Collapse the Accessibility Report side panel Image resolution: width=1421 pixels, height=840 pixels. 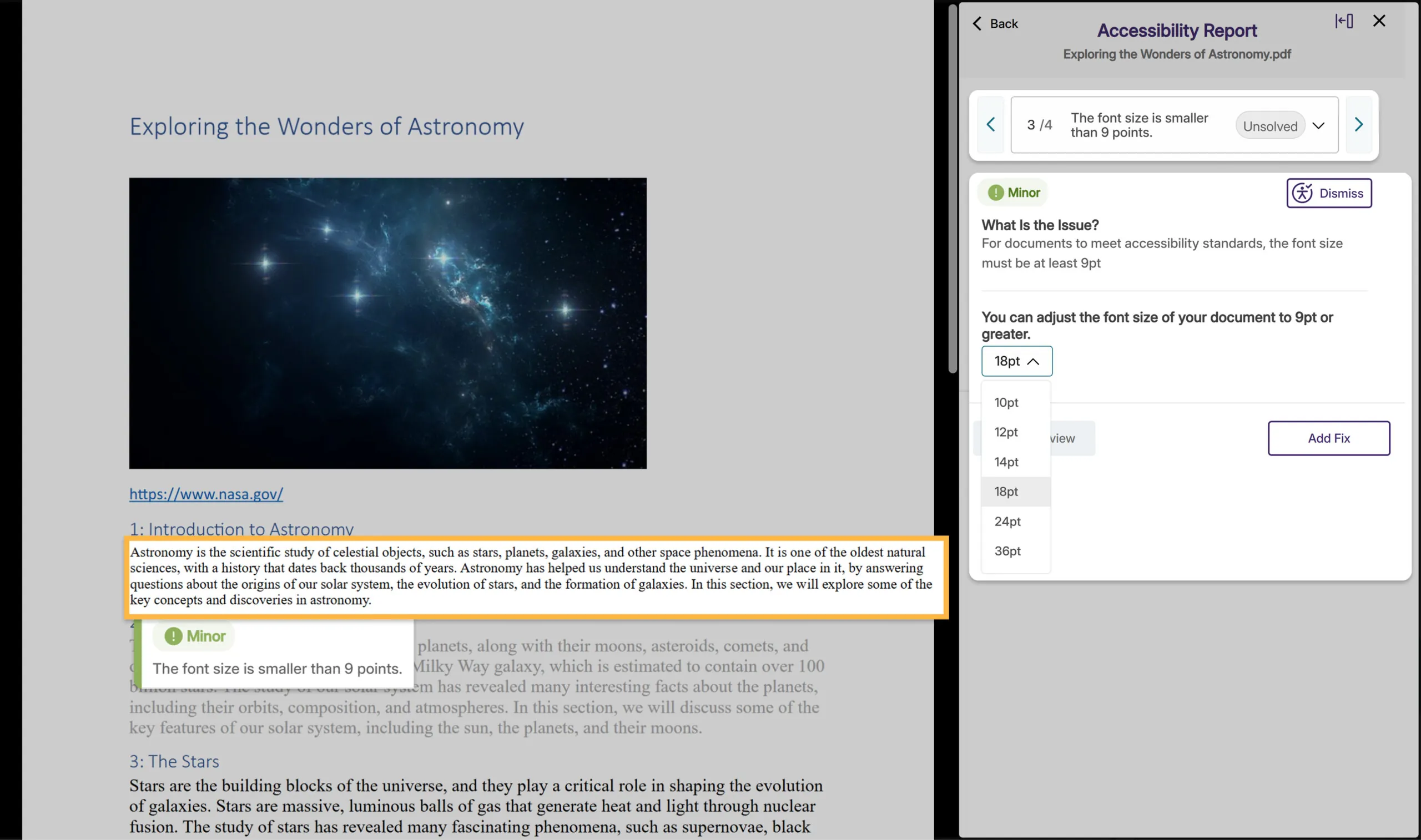tap(1344, 21)
